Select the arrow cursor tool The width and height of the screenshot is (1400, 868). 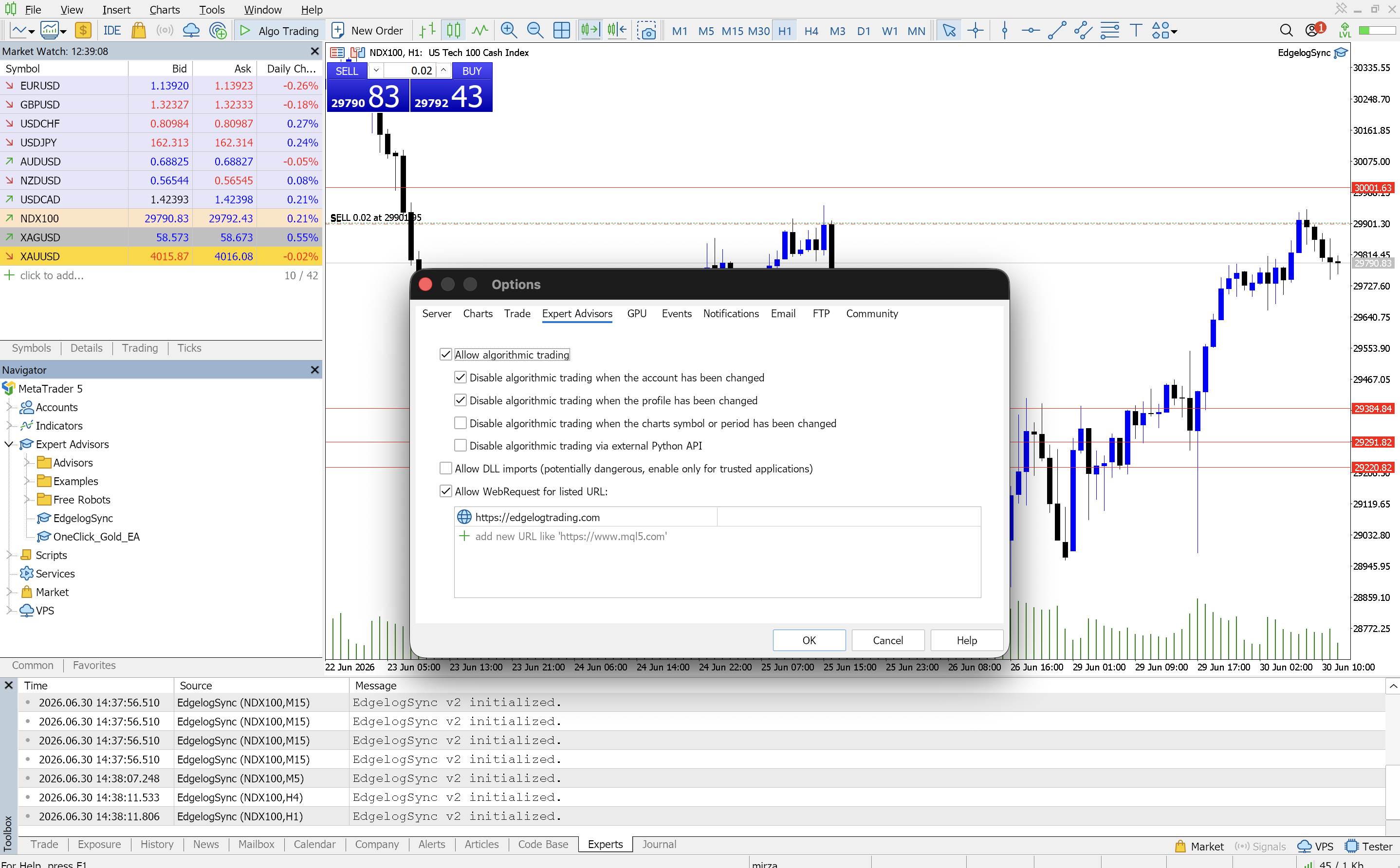tap(949, 31)
